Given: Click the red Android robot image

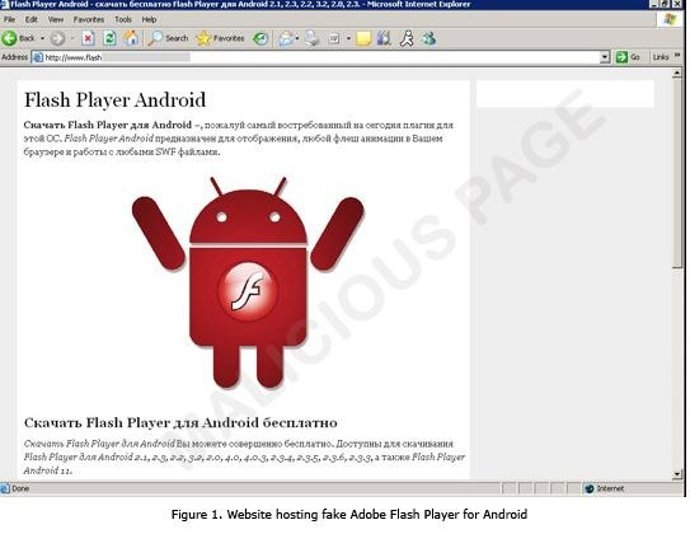Looking at the screenshot, I should [x=248, y=282].
